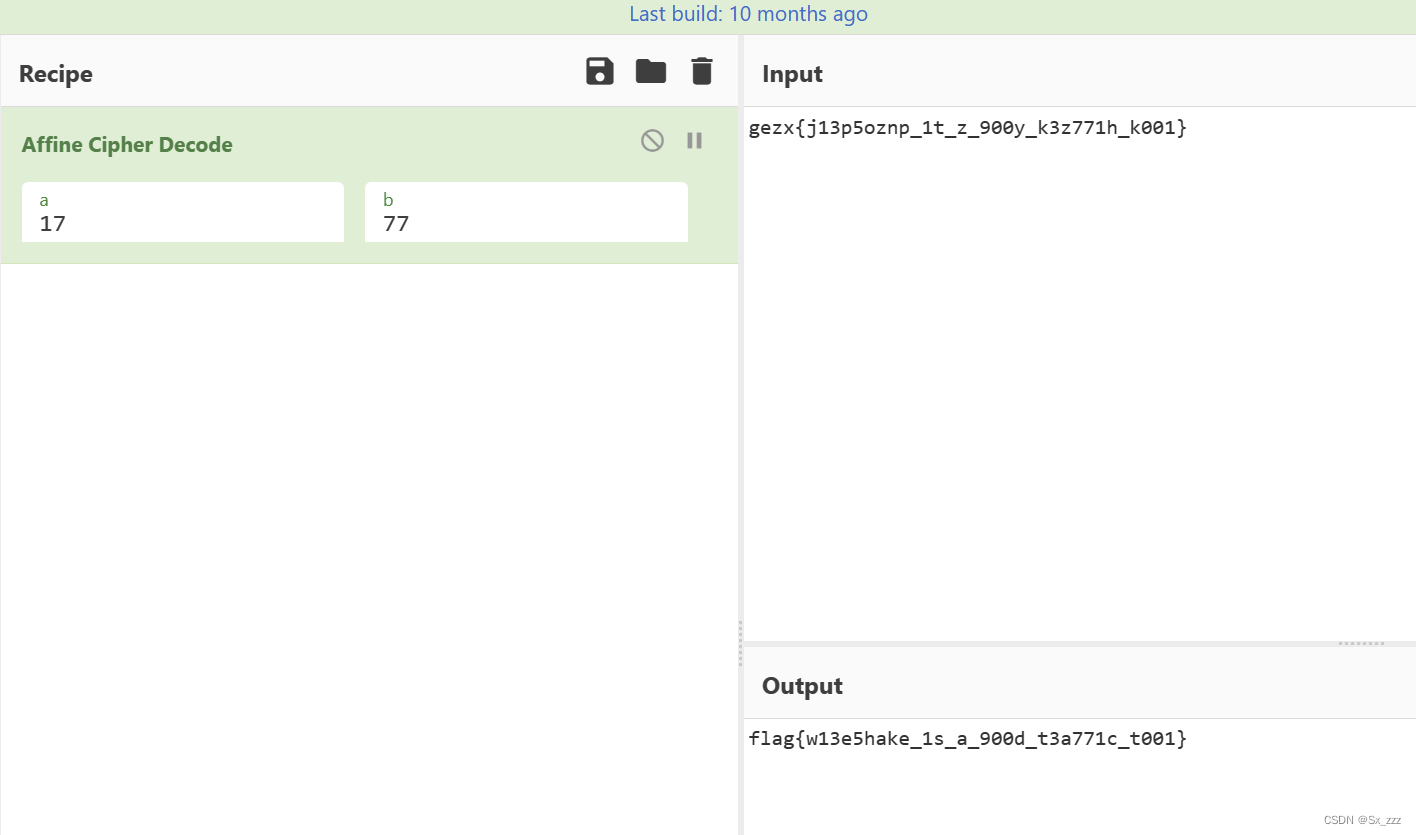Click the decoded flag text in Output
Image resolution: width=1416 pixels, height=835 pixels.
[968, 738]
